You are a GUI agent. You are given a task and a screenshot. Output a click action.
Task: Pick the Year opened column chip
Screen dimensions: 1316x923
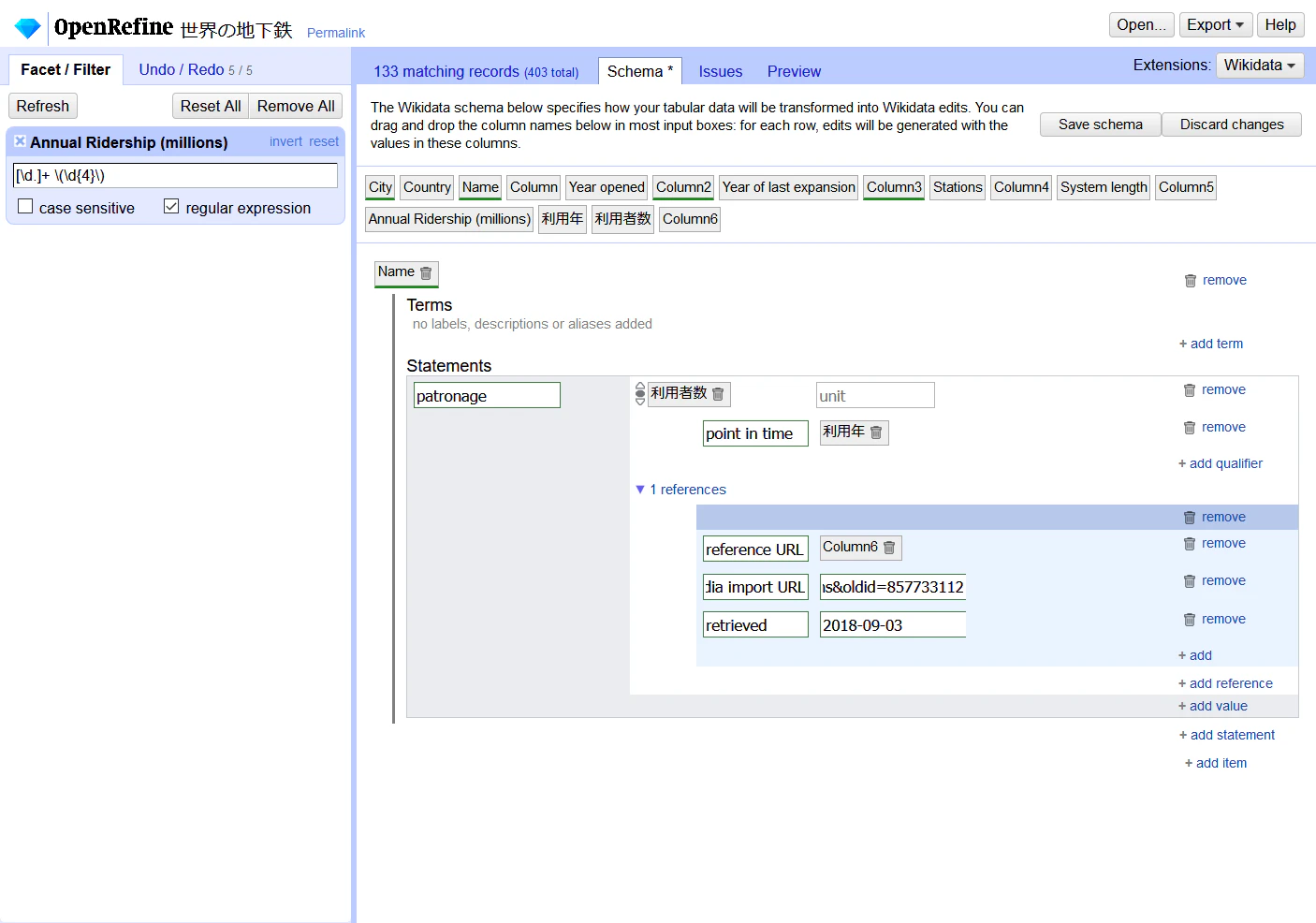(x=607, y=187)
